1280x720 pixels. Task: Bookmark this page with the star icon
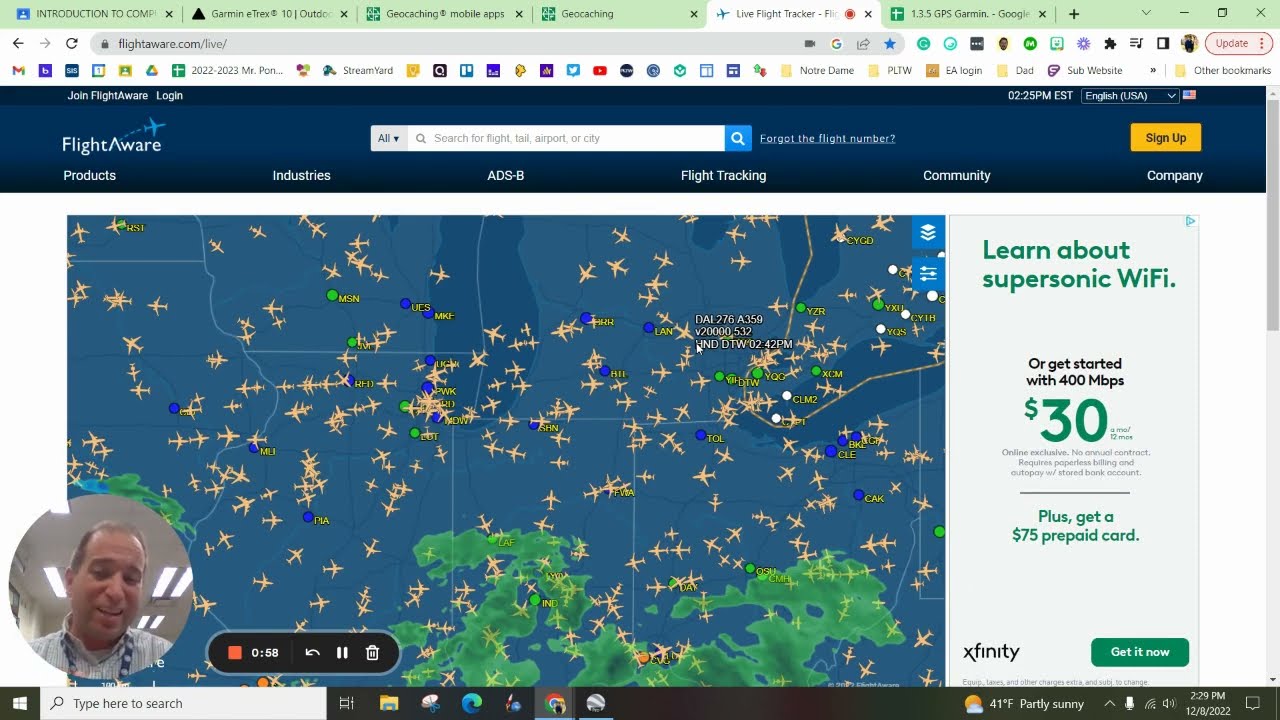click(890, 44)
